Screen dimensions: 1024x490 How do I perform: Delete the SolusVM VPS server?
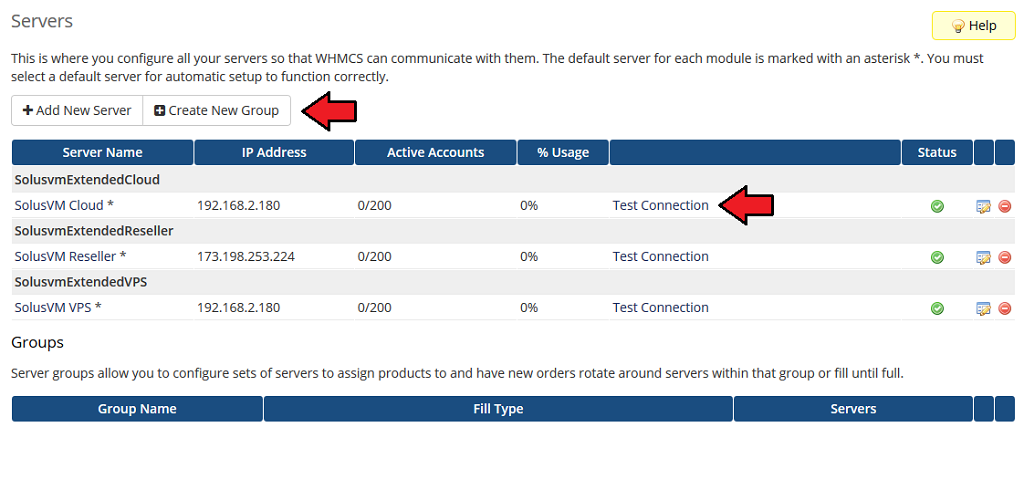(x=1005, y=308)
